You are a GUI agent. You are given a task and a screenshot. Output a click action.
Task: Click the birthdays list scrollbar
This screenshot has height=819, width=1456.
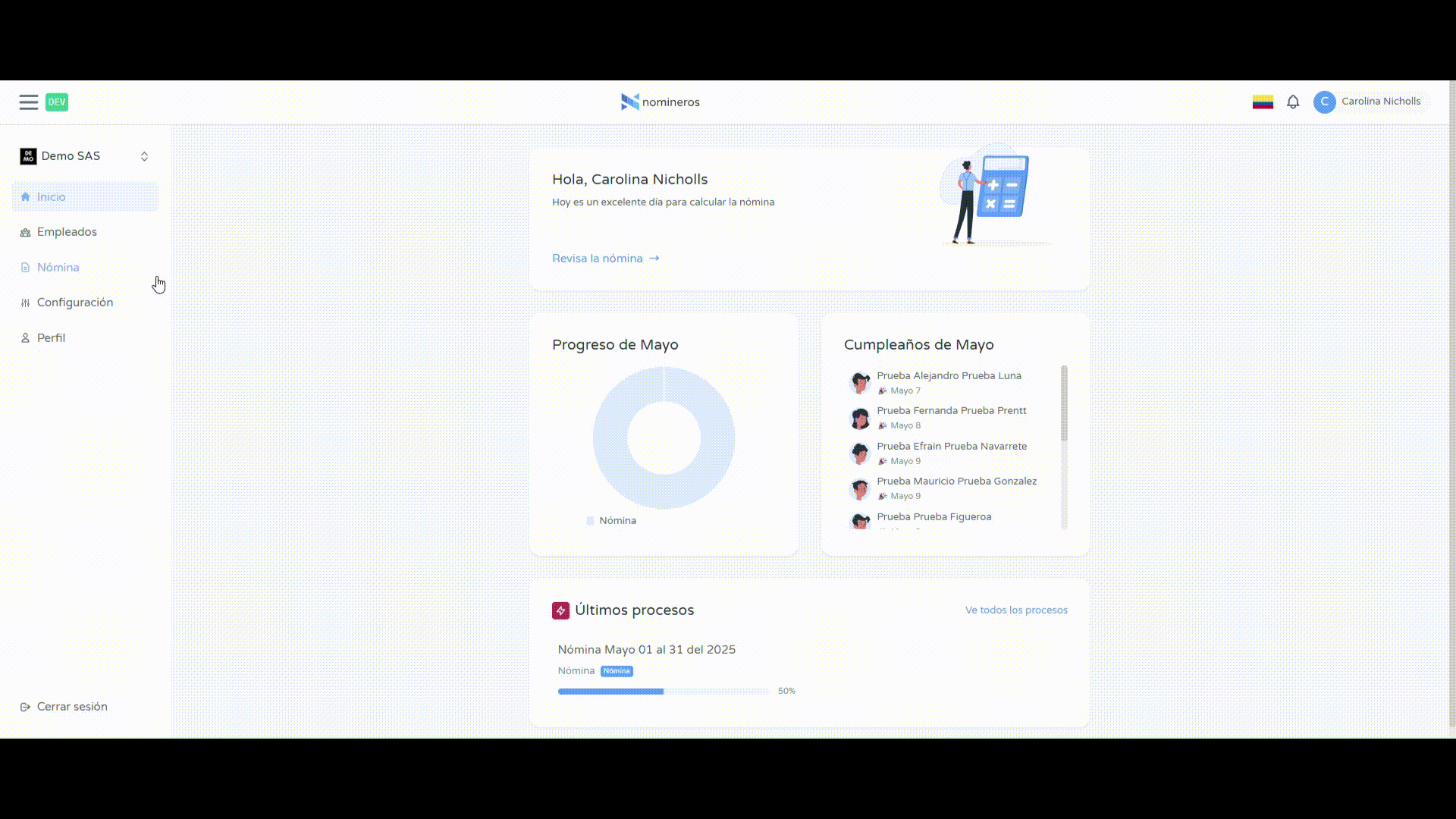tap(1064, 403)
